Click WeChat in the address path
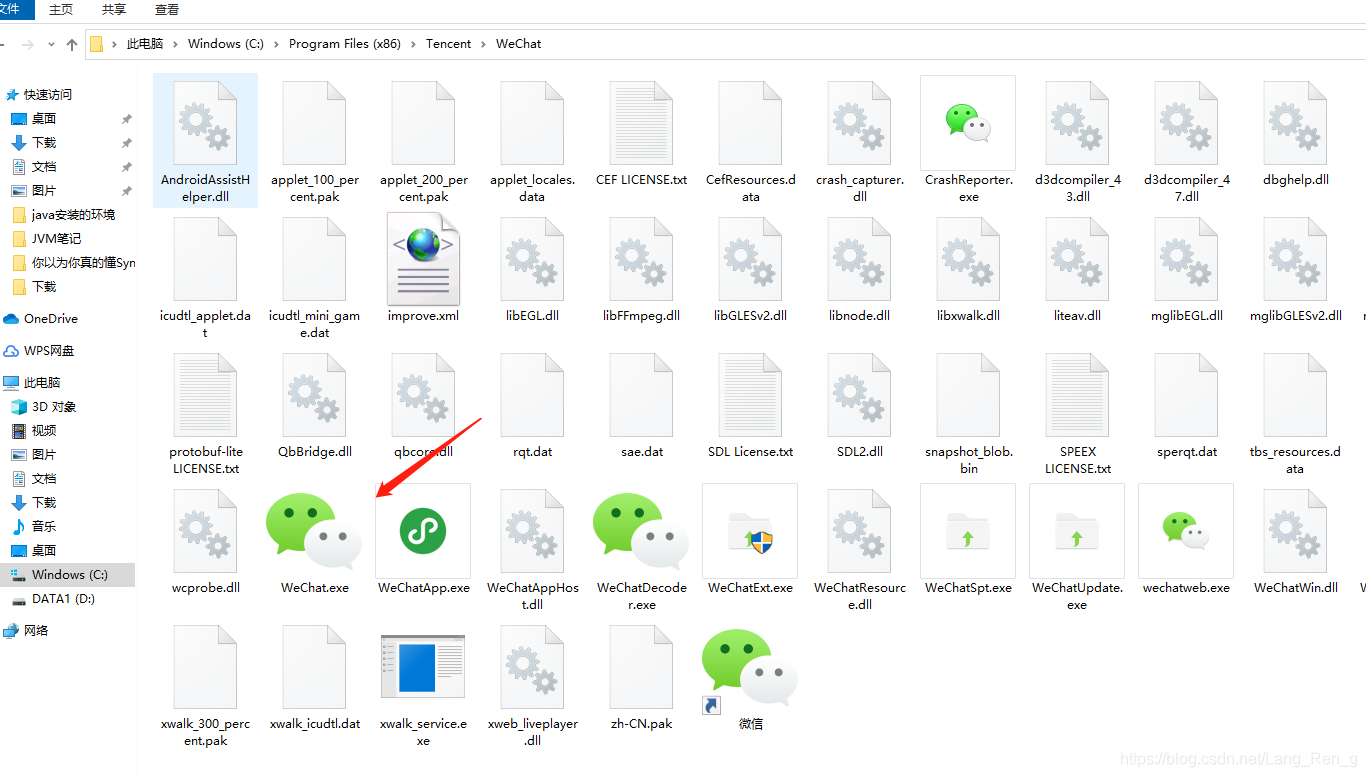 518,44
